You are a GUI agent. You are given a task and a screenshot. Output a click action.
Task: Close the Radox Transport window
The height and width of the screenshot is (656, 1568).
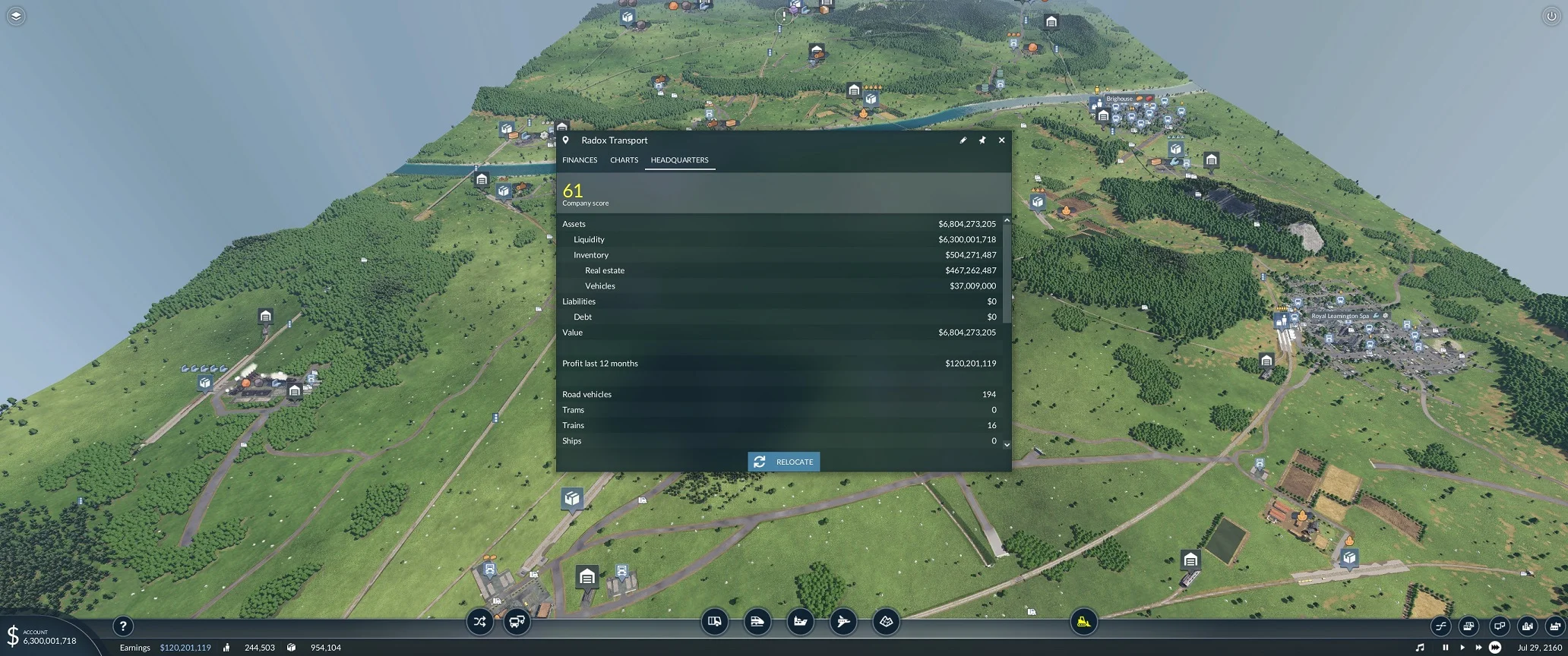click(1002, 140)
